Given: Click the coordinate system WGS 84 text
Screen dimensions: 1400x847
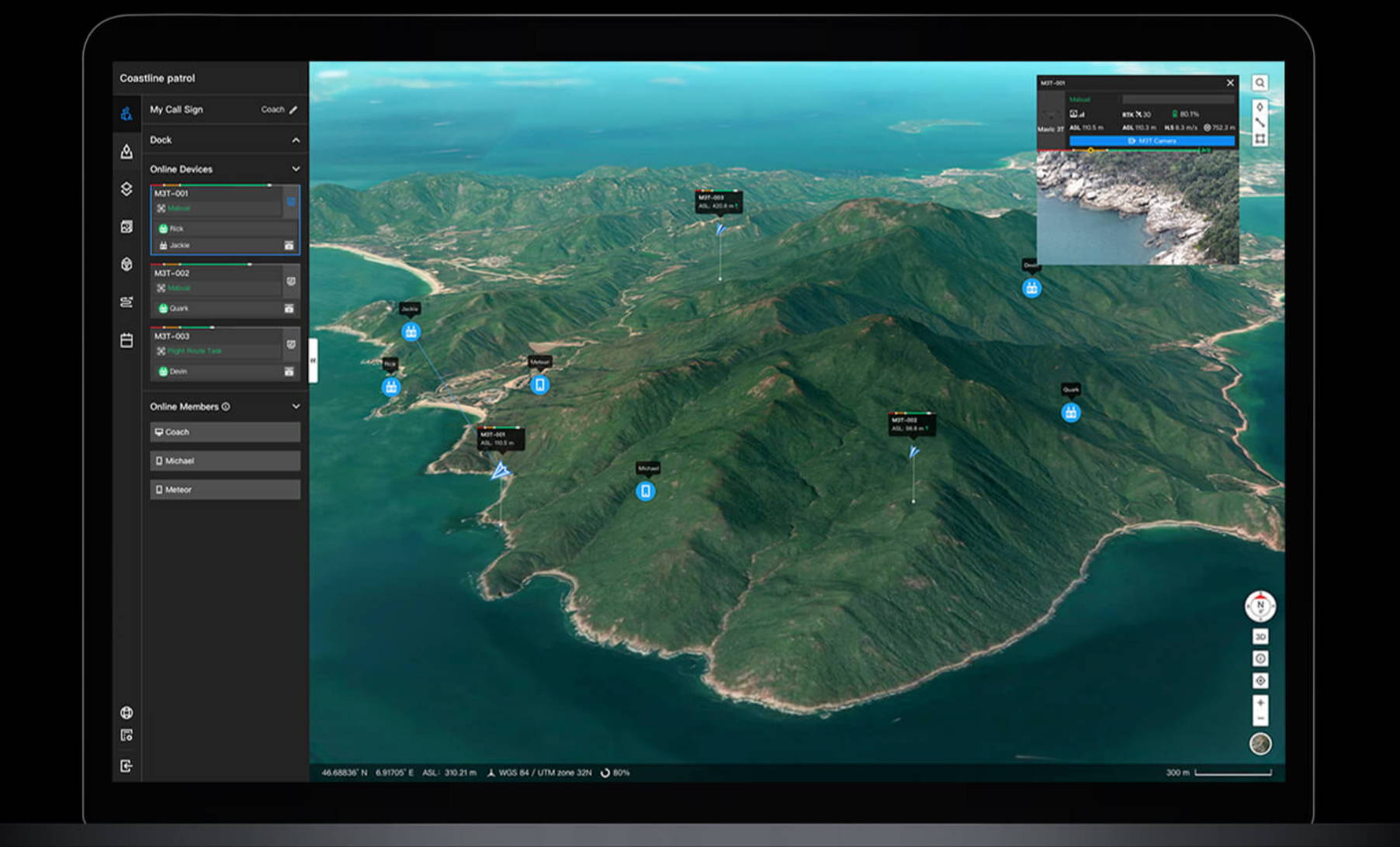Looking at the screenshot, I should coord(545,773).
